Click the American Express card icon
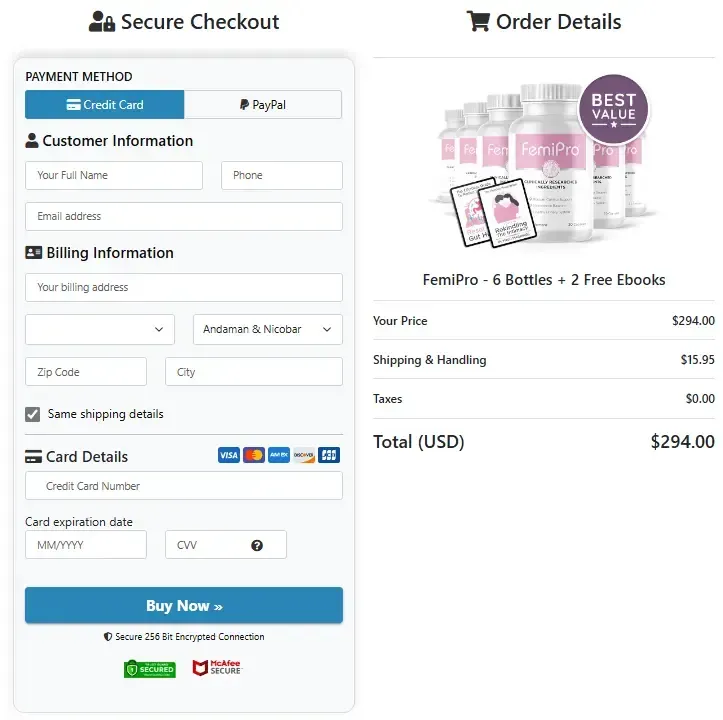 pyautogui.click(x=279, y=455)
